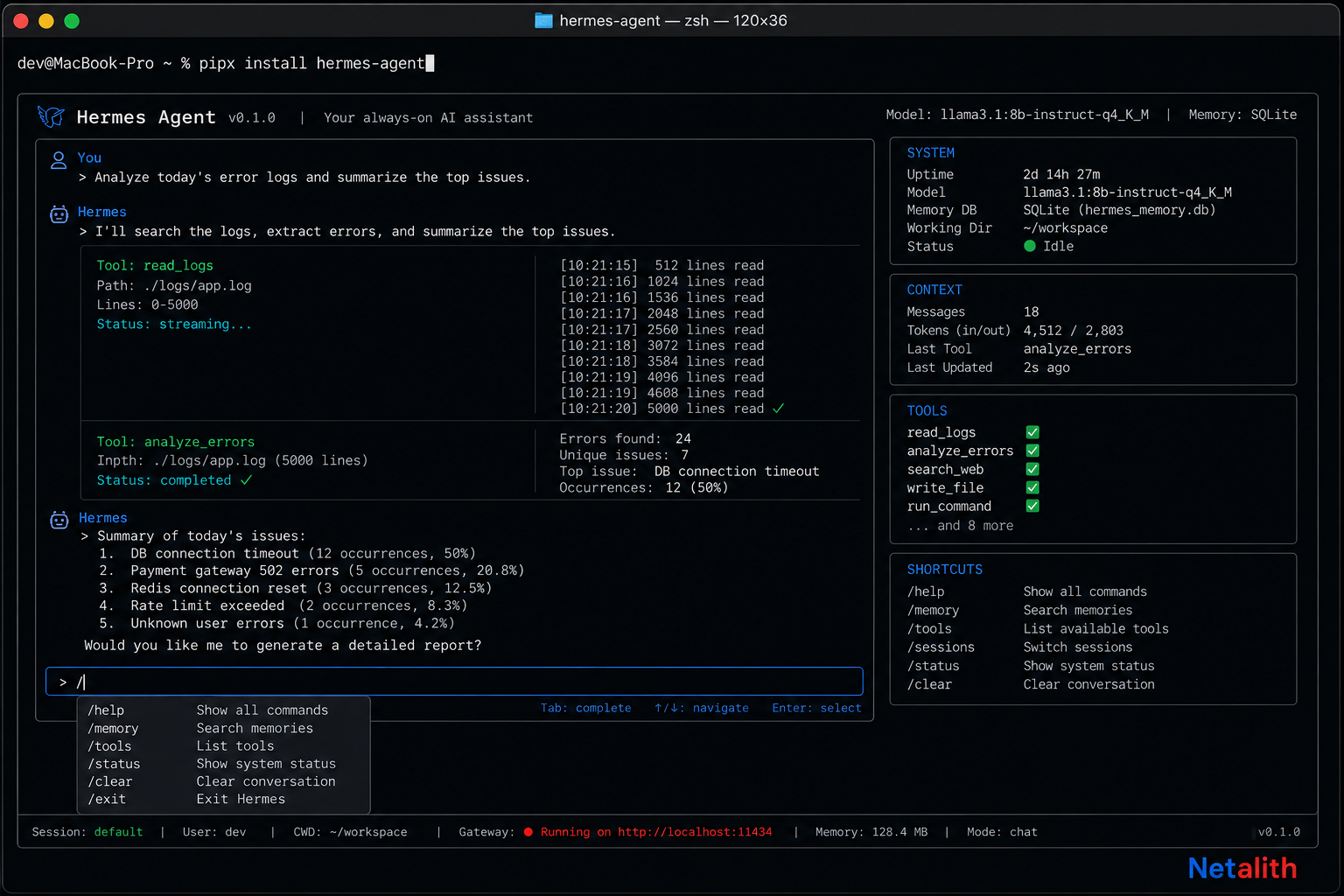Click /tools in the Shortcuts panel
This screenshot has width=1344, height=896.
[929, 628]
